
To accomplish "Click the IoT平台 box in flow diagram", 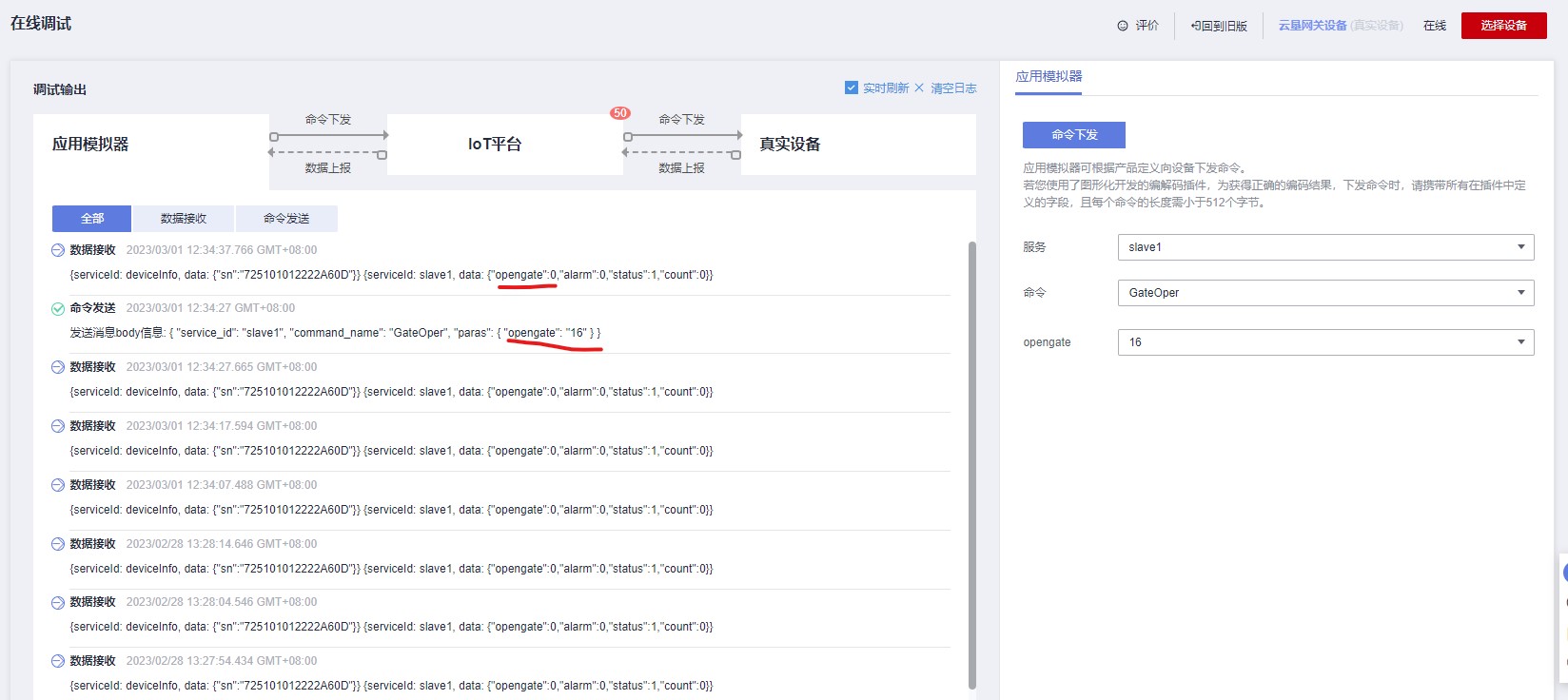I will pyautogui.click(x=505, y=145).
